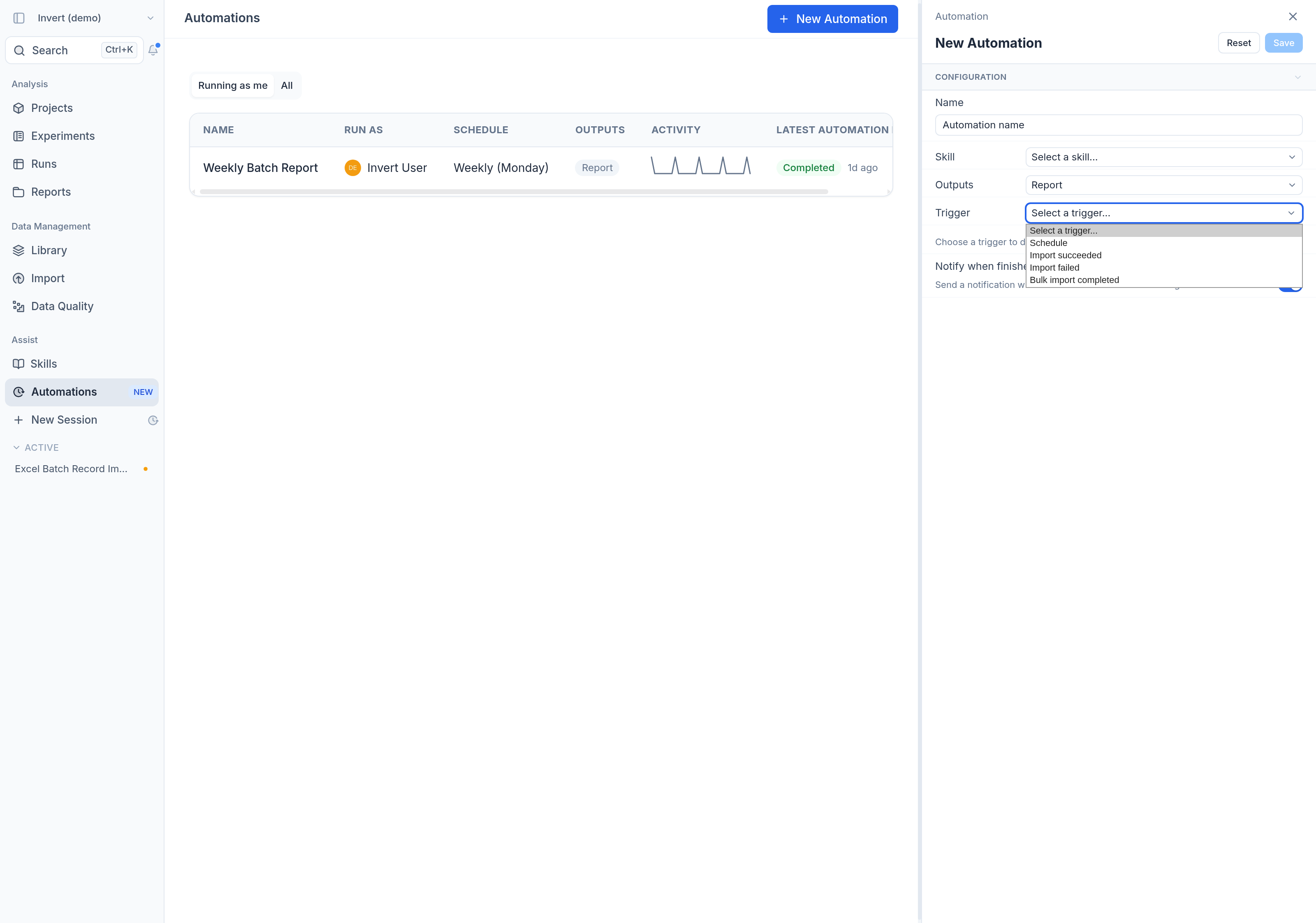
Task: Open Library from the sidebar
Action: (81, 250)
